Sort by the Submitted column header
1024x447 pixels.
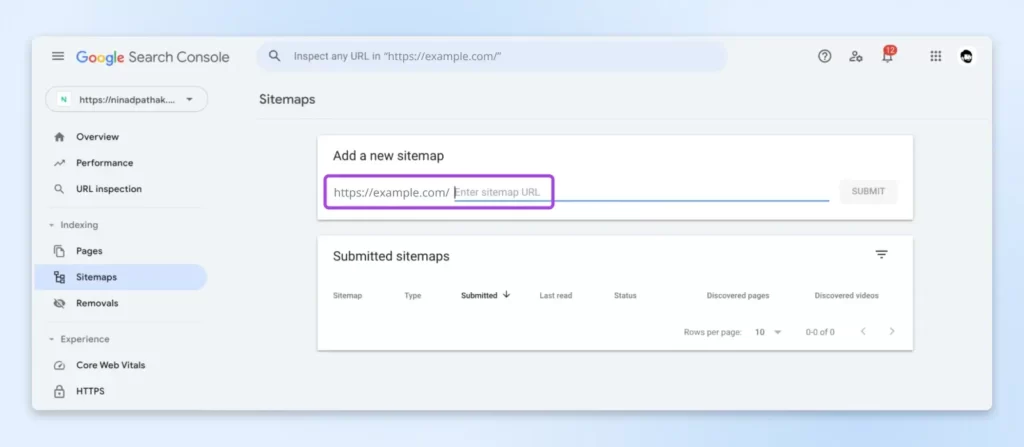coord(480,296)
